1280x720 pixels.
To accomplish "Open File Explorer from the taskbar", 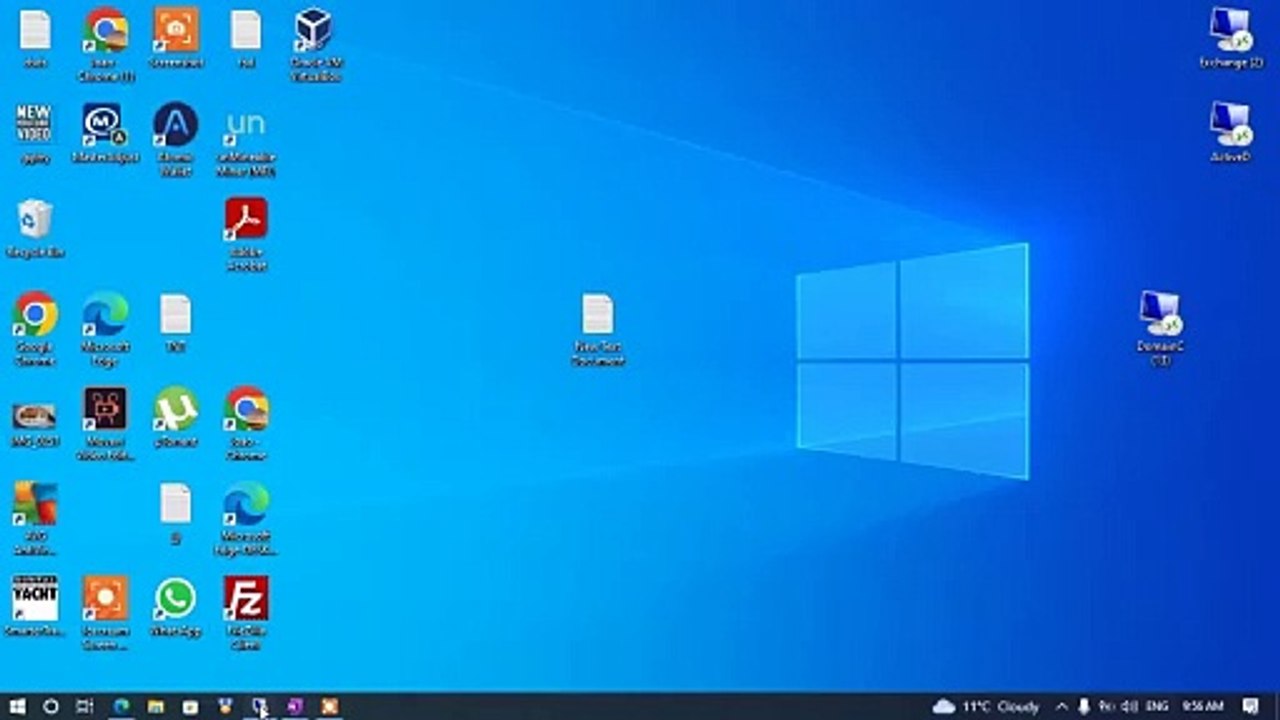I will click(x=156, y=706).
